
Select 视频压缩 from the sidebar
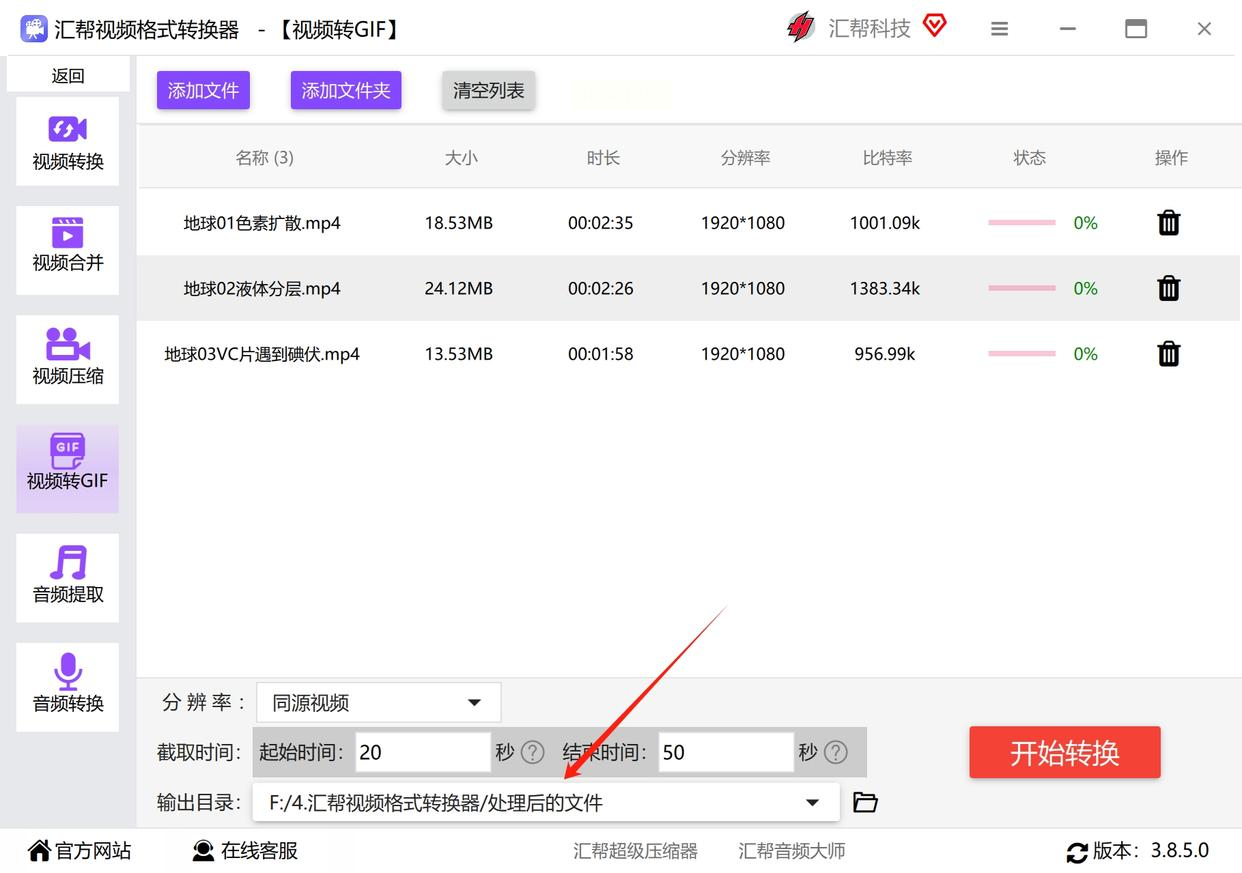pyautogui.click(x=67, y=358)
